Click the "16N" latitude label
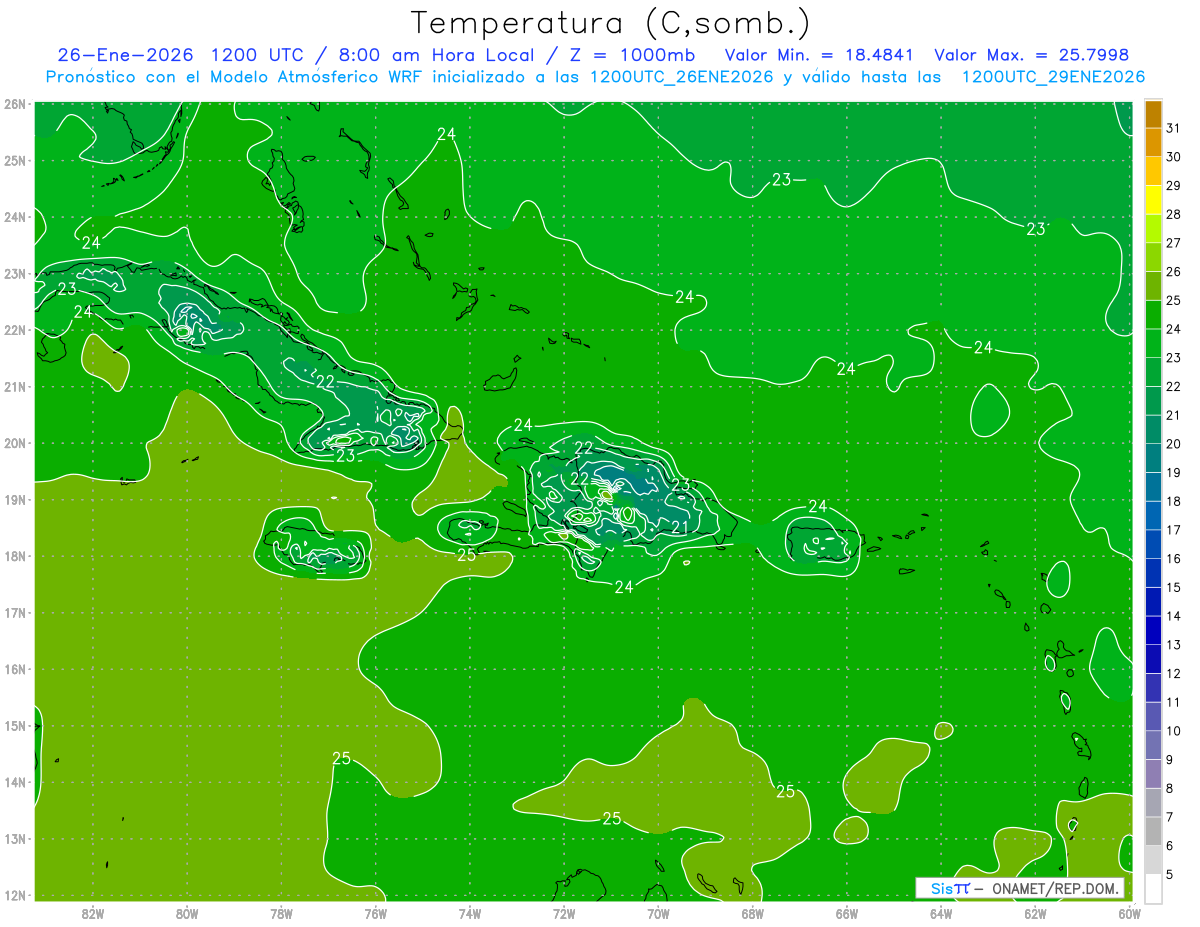This screenshot has width=1200, height=927. pyautogui.click(x=15, y=670)
